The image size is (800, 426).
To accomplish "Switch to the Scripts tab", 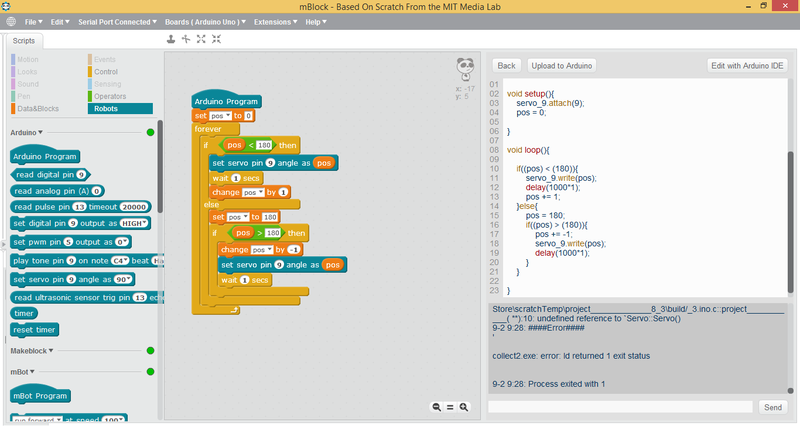I will (24, 41).
